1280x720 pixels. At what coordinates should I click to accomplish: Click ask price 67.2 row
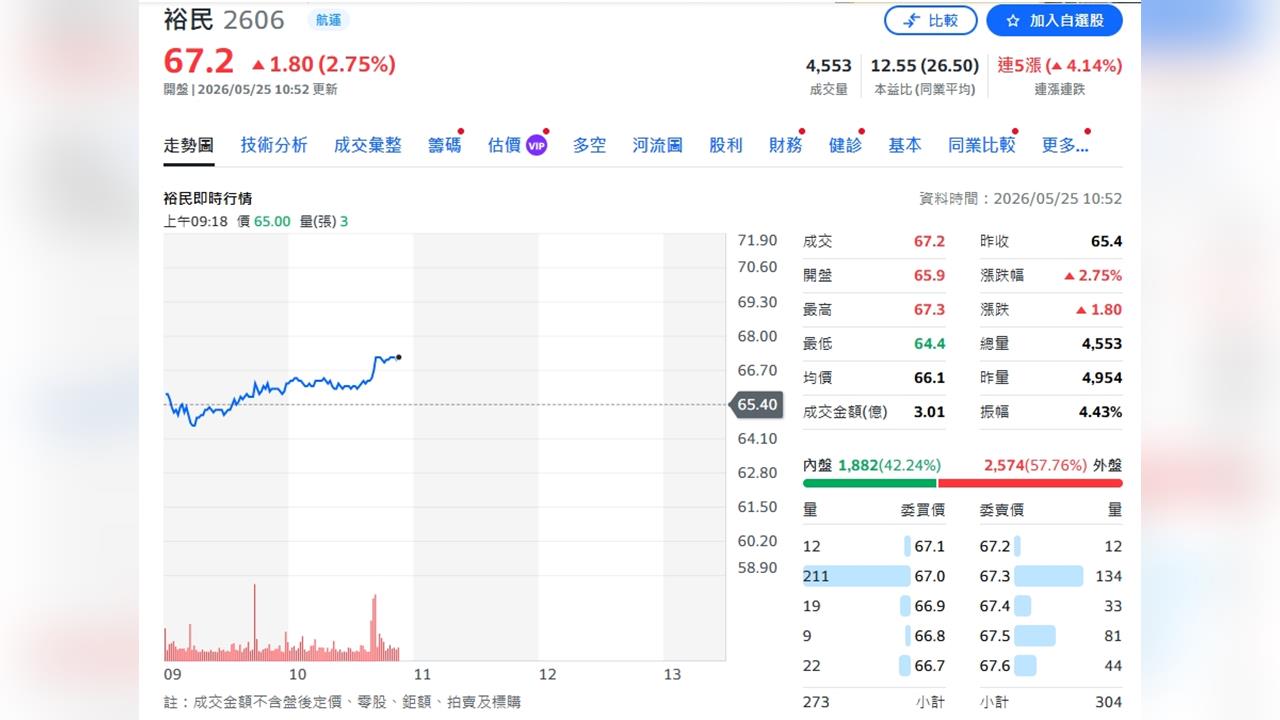click(1051, 546)
